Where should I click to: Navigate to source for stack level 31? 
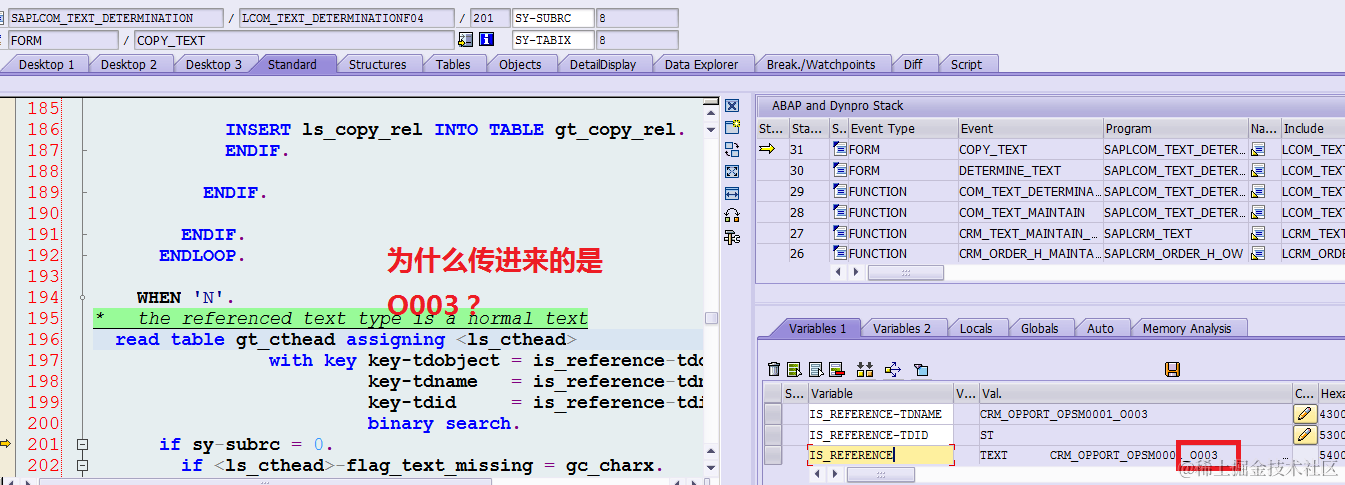[1258, 149]
